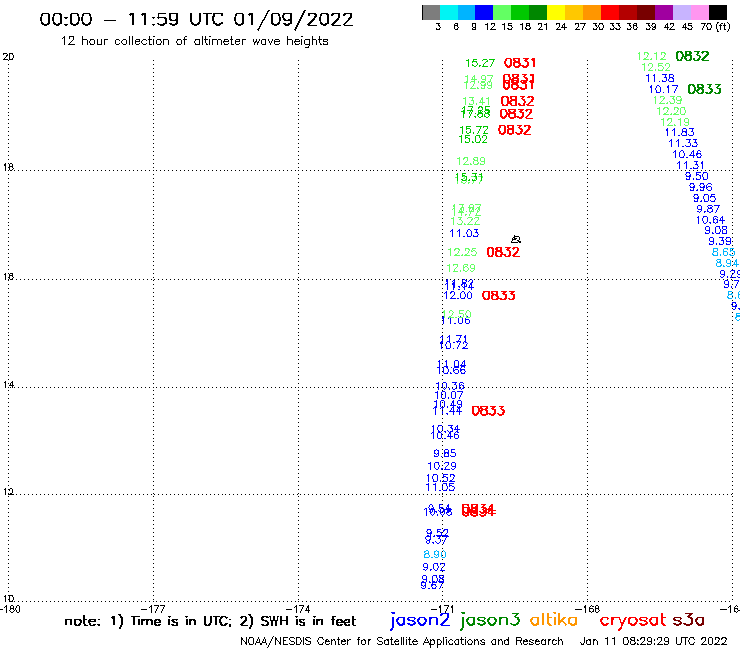The width and height of the screenshot is (740, 650).
Task: Click the altika satellite legend label
Action: [x=554, y=620]
